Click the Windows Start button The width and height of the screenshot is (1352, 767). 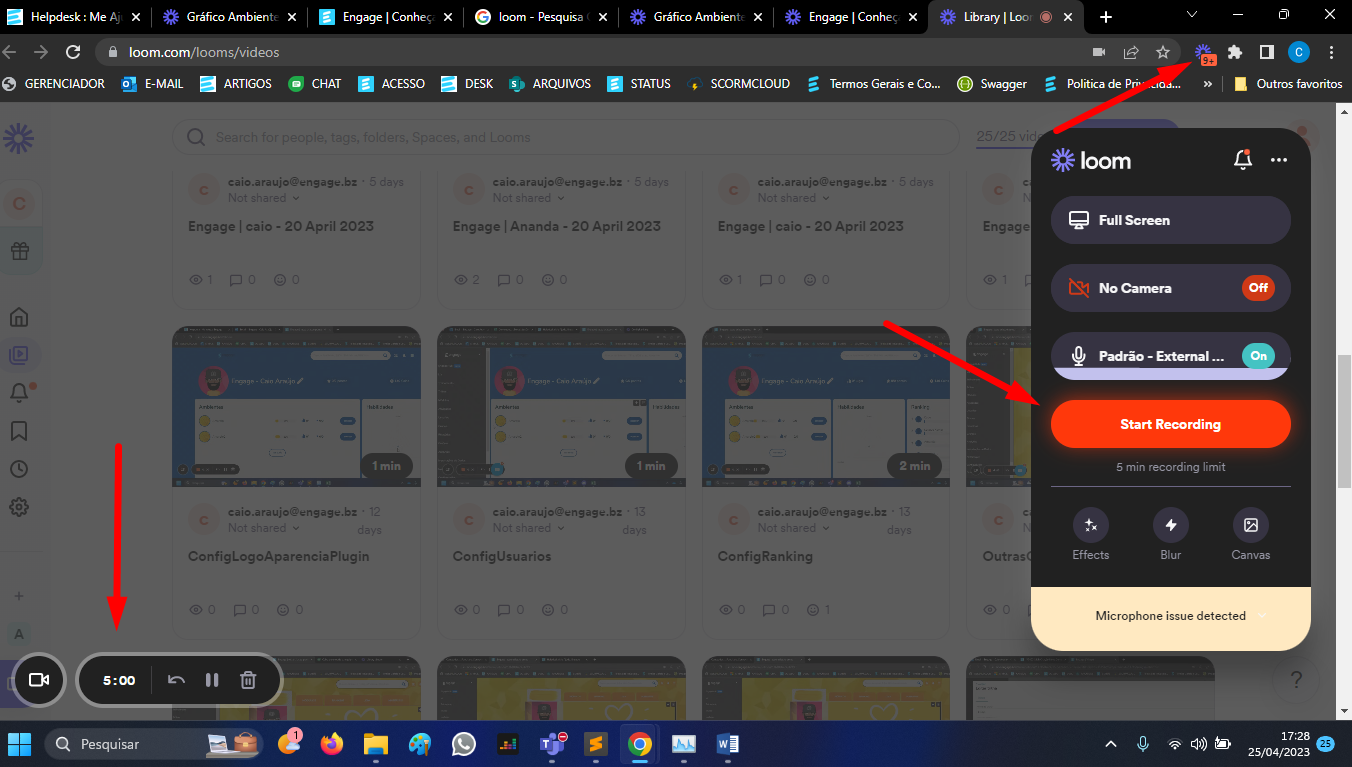click(x=19, y=744)
